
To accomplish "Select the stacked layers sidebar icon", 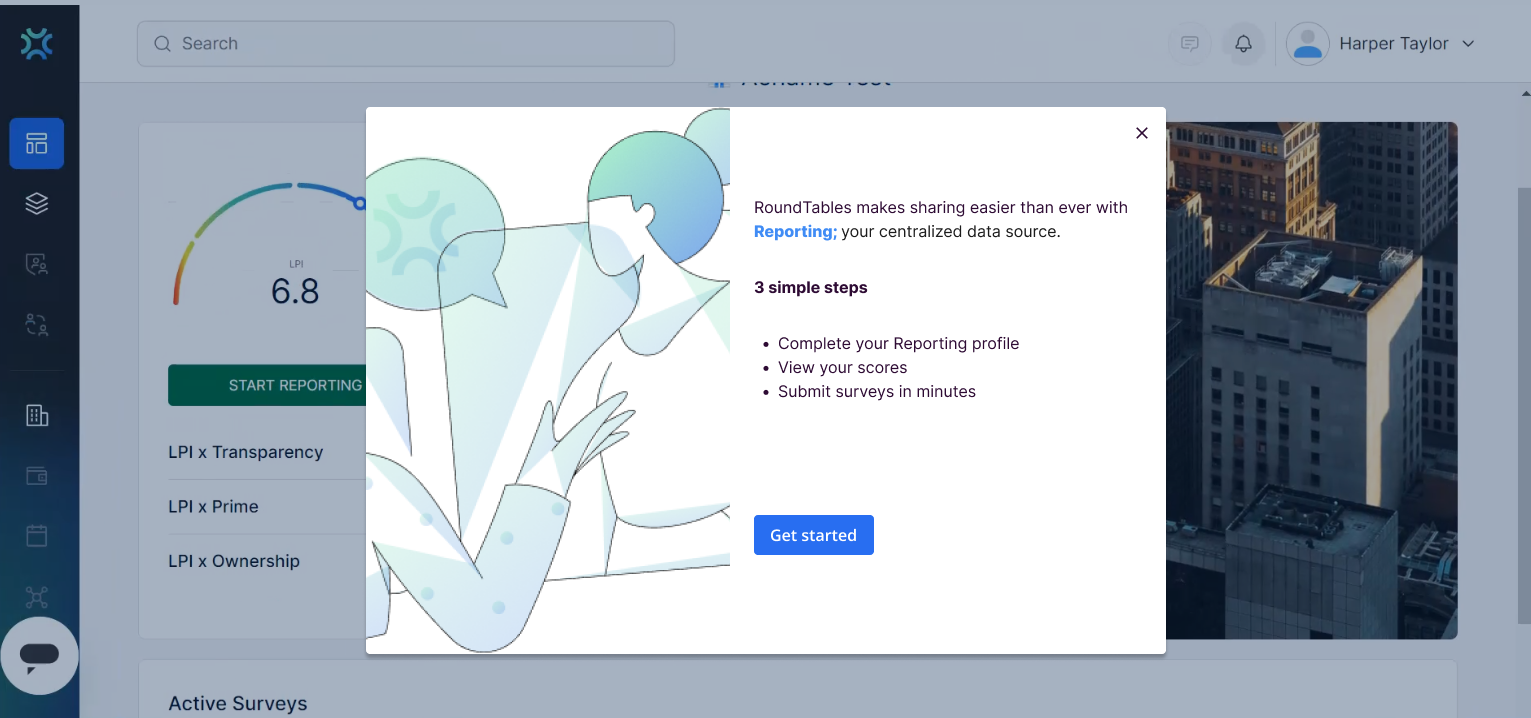I will (37, 204).
